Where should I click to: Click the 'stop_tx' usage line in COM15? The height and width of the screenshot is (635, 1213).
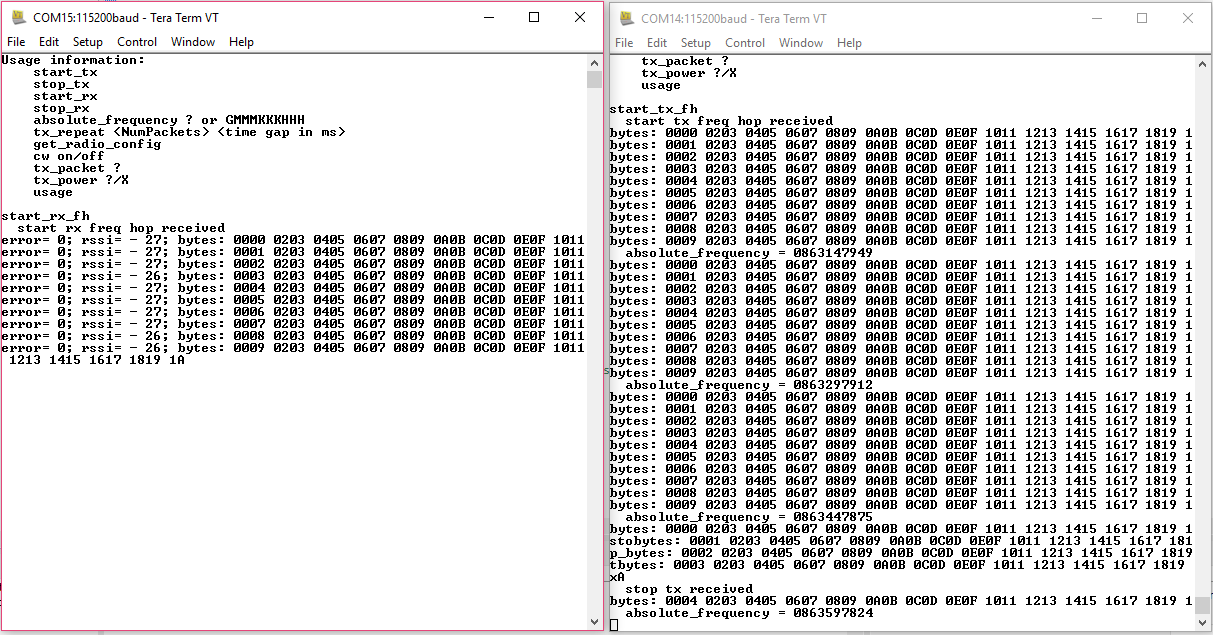(61, 84)
